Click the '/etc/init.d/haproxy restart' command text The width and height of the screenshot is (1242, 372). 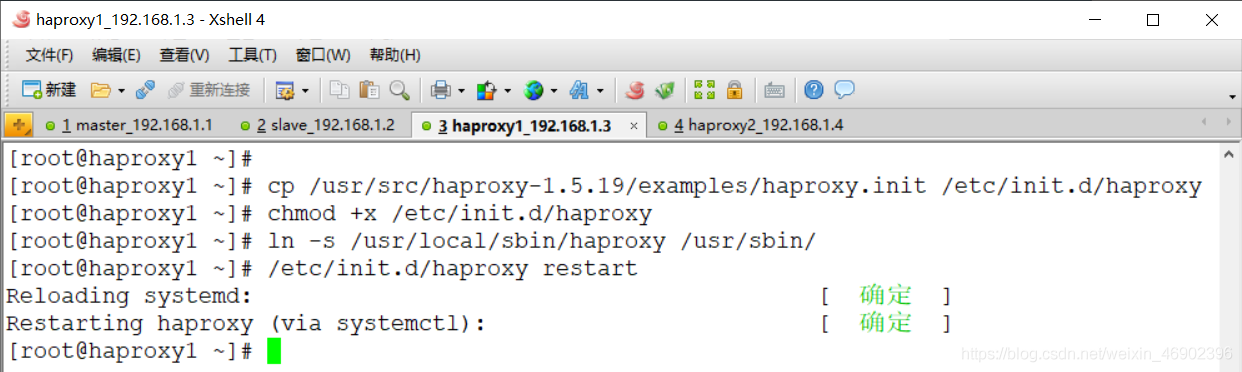(x=452, y=268)
